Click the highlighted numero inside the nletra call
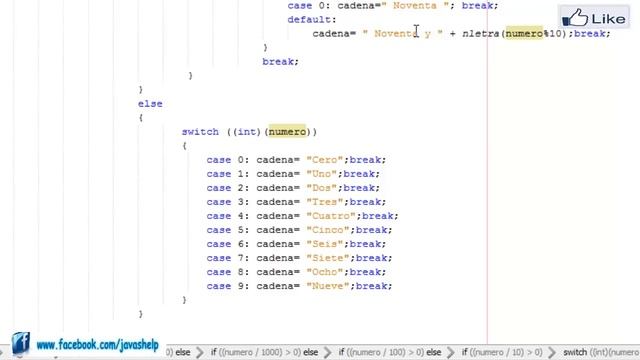 click(x=524, y=33)
